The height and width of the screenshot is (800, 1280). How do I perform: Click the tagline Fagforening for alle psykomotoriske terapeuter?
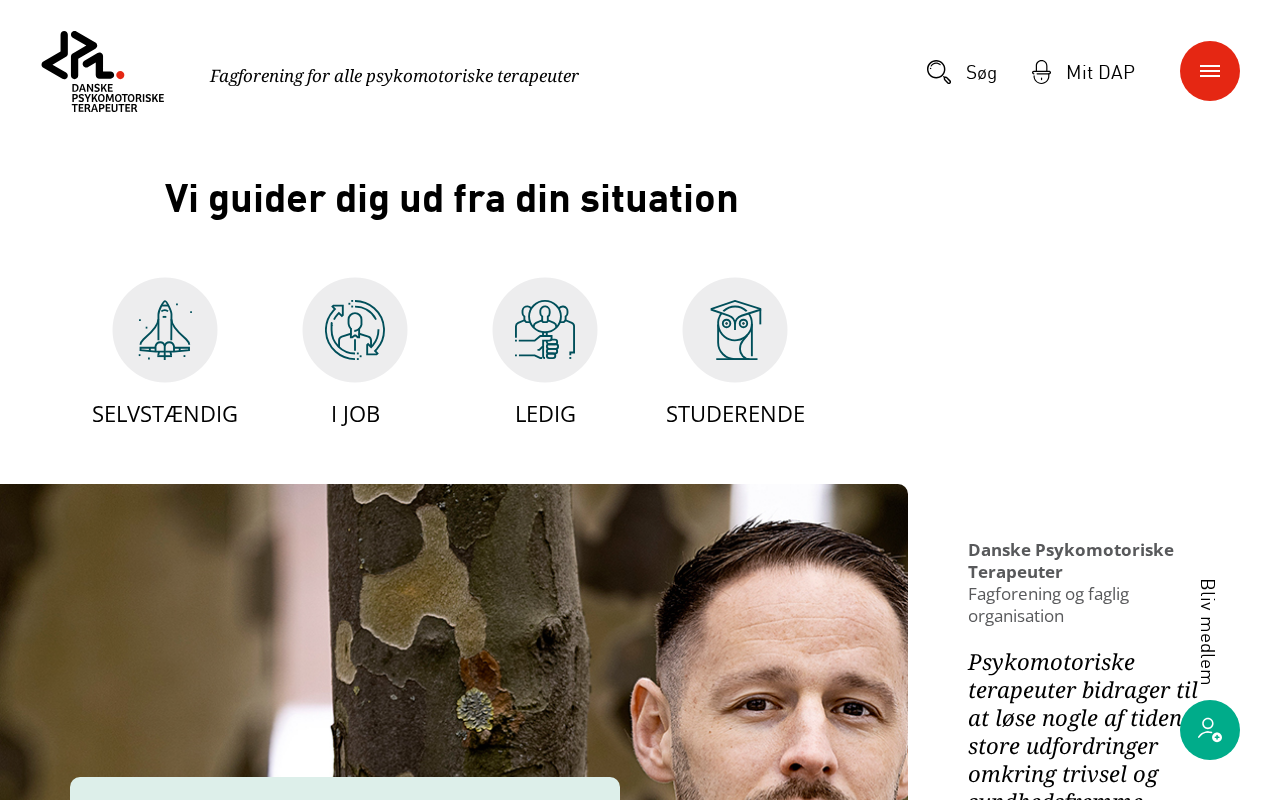click(394, 76)
